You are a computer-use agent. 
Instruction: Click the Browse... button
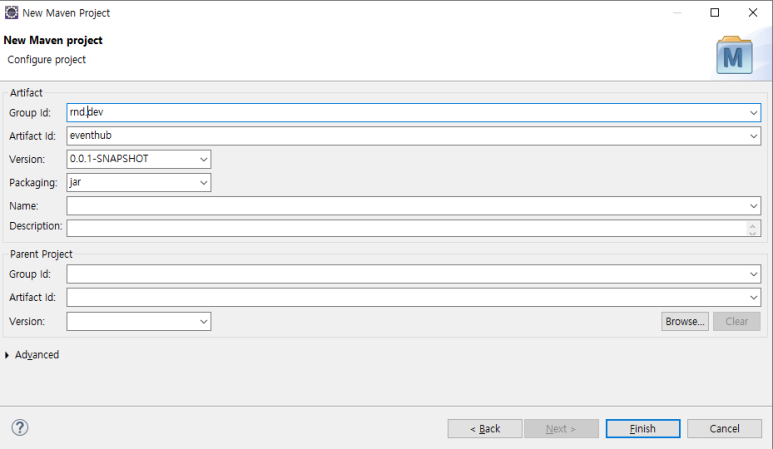(x=685, y=321)
